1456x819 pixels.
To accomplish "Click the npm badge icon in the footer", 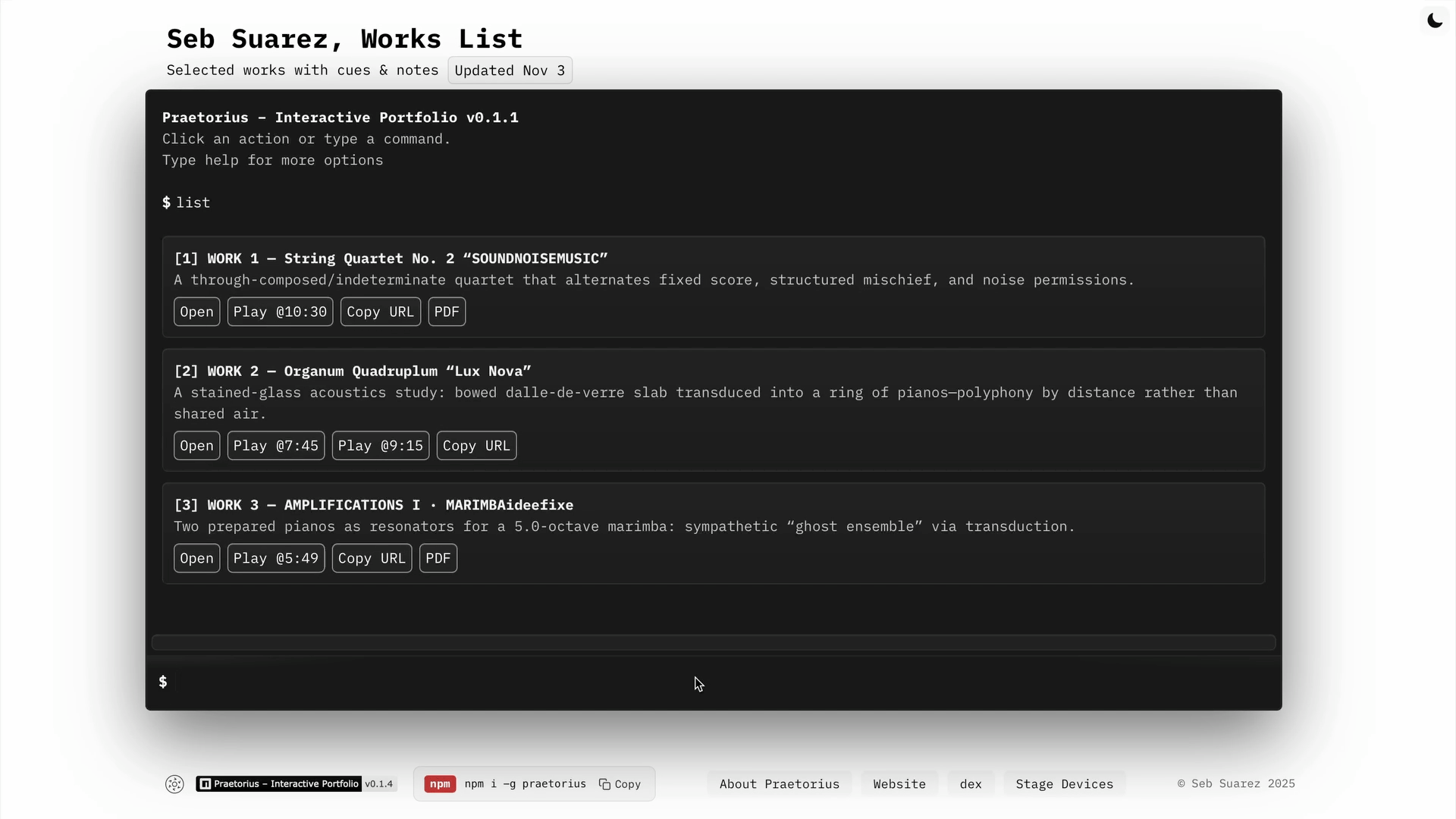I will point(440,784).
